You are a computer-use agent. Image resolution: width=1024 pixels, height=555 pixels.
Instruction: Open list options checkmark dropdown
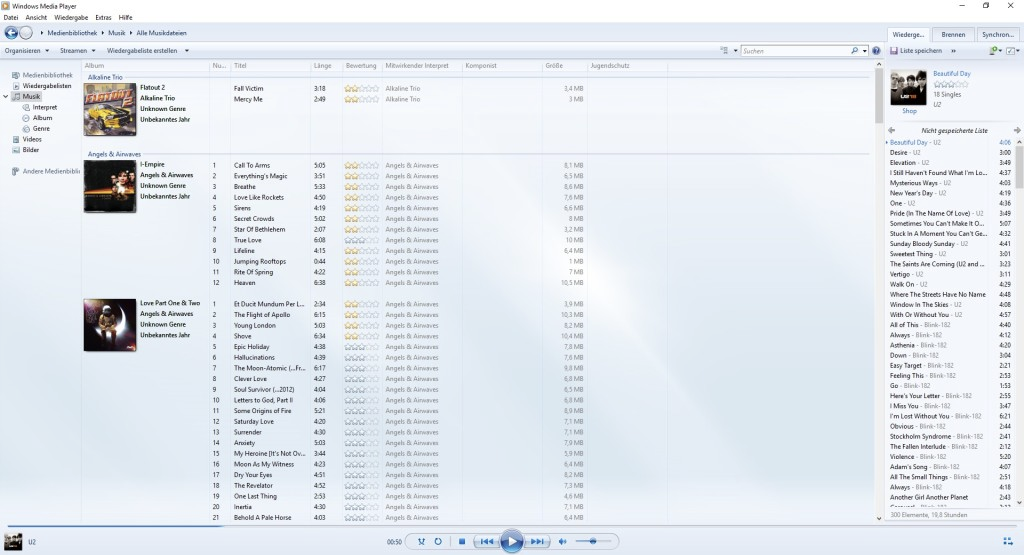[1012, 50]
